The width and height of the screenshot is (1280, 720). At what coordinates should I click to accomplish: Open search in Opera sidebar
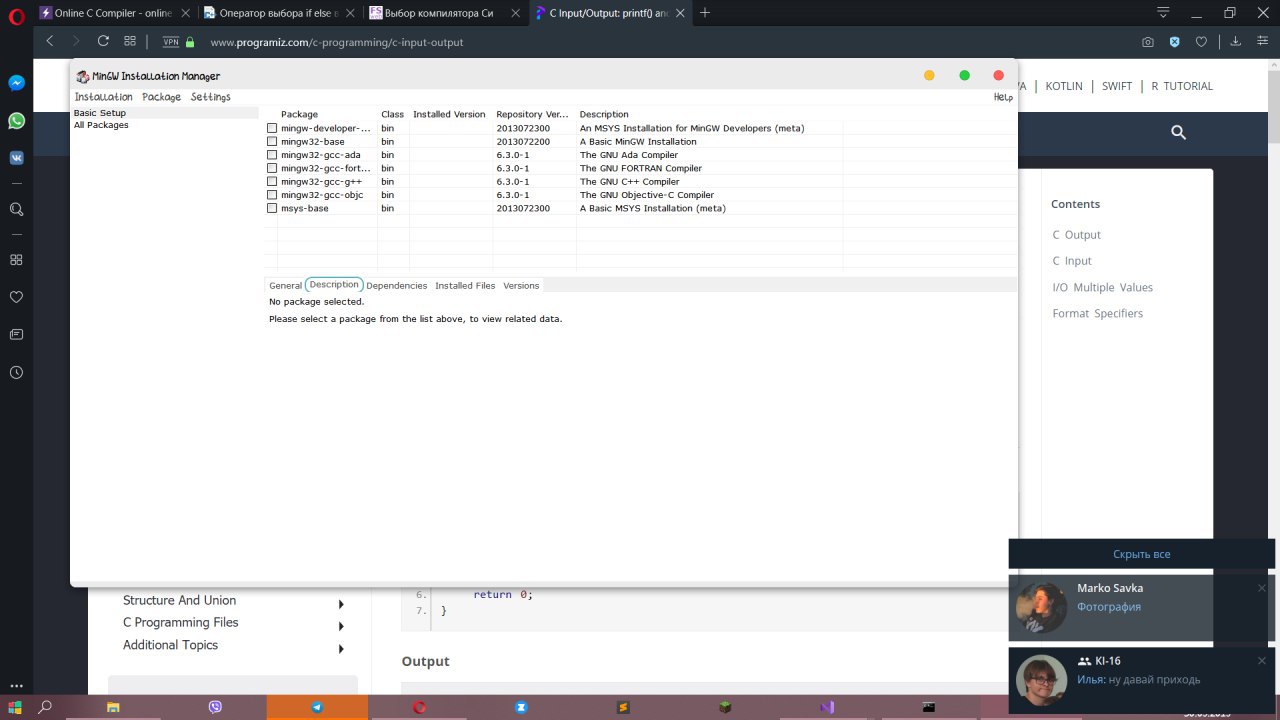click(16, 209)
